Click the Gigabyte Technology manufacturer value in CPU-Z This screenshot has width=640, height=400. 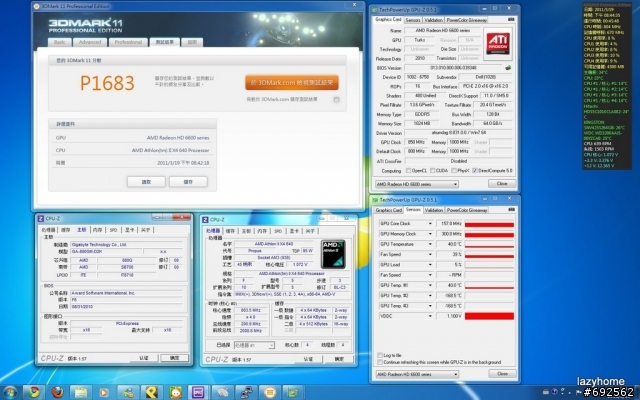[x=127, y=244]
